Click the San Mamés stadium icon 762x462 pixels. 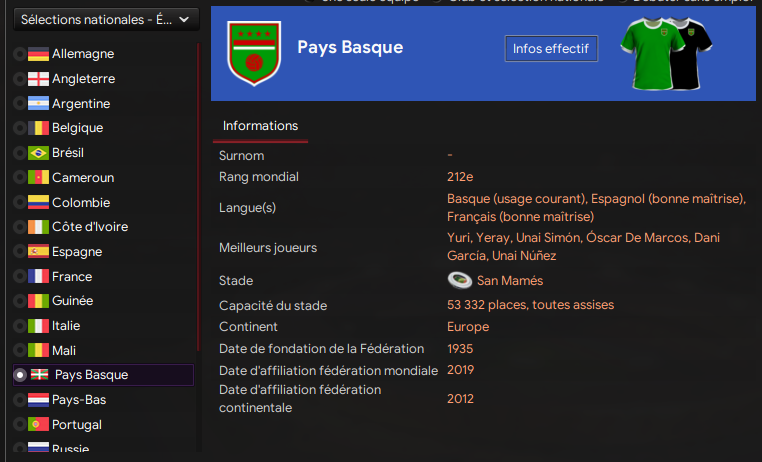(459, 281)
